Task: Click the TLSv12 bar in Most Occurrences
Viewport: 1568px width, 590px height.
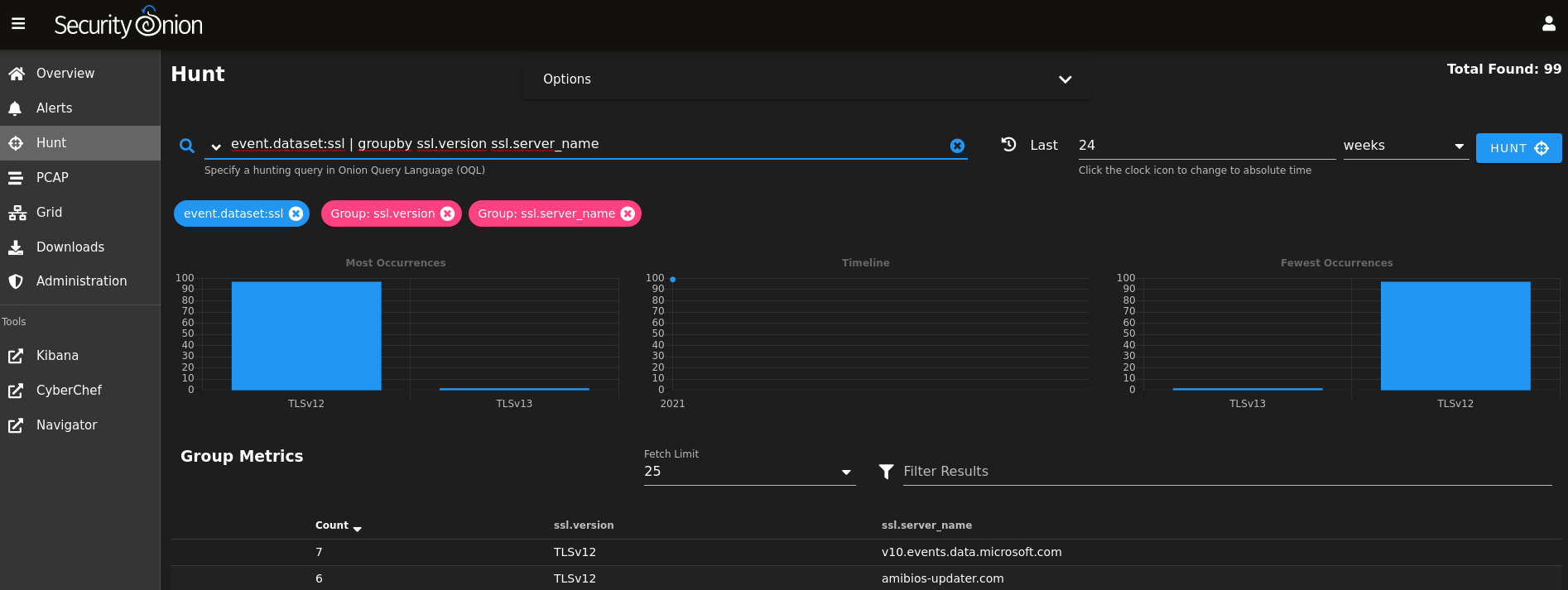Action: [x=306, y=335]
